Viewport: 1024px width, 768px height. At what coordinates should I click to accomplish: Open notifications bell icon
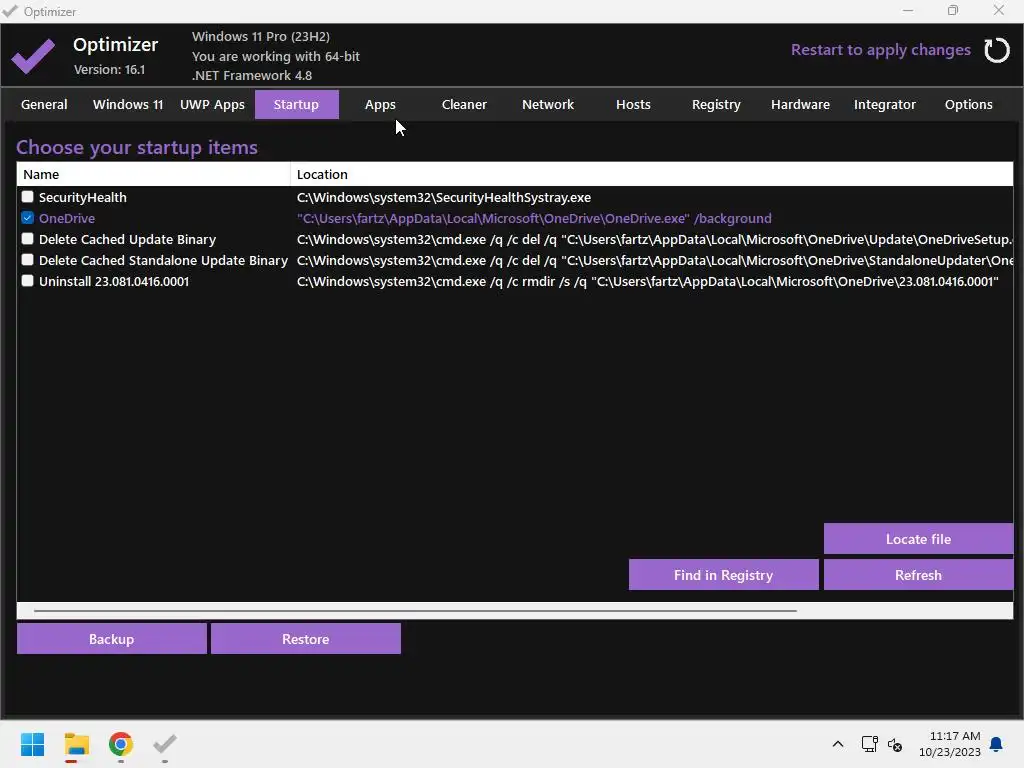tap(996, 744)
